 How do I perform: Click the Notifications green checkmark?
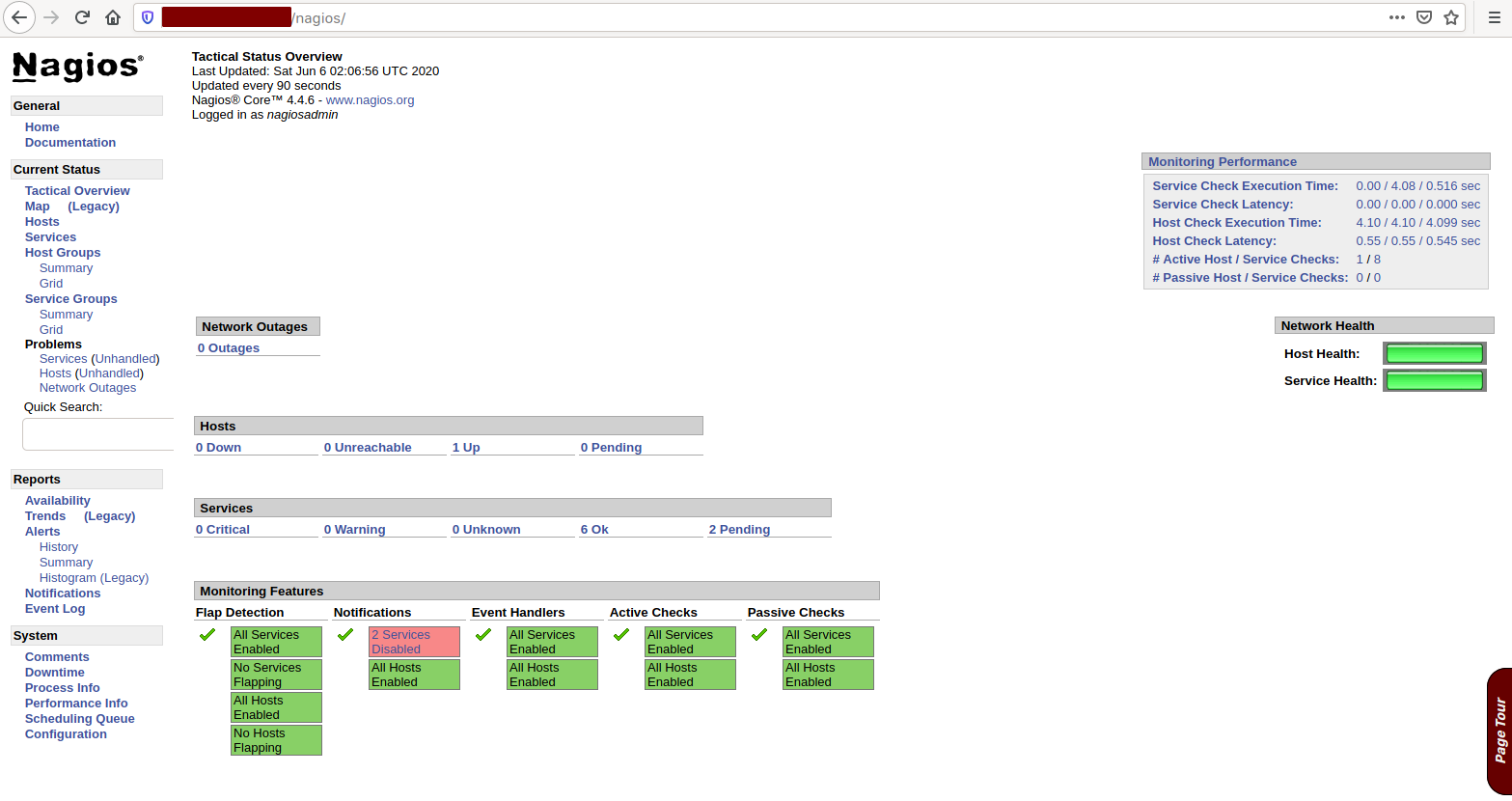click(x=345, y=634)
